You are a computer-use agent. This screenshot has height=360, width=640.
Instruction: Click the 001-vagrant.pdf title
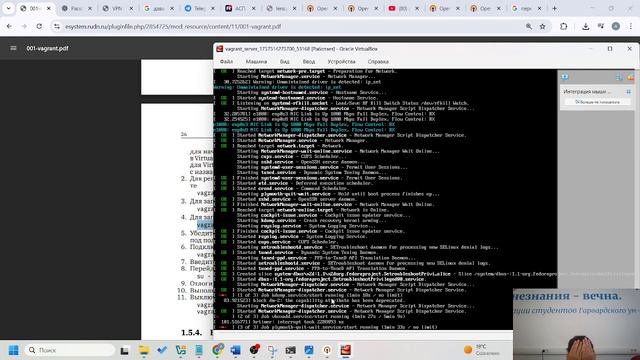point(47,48)
